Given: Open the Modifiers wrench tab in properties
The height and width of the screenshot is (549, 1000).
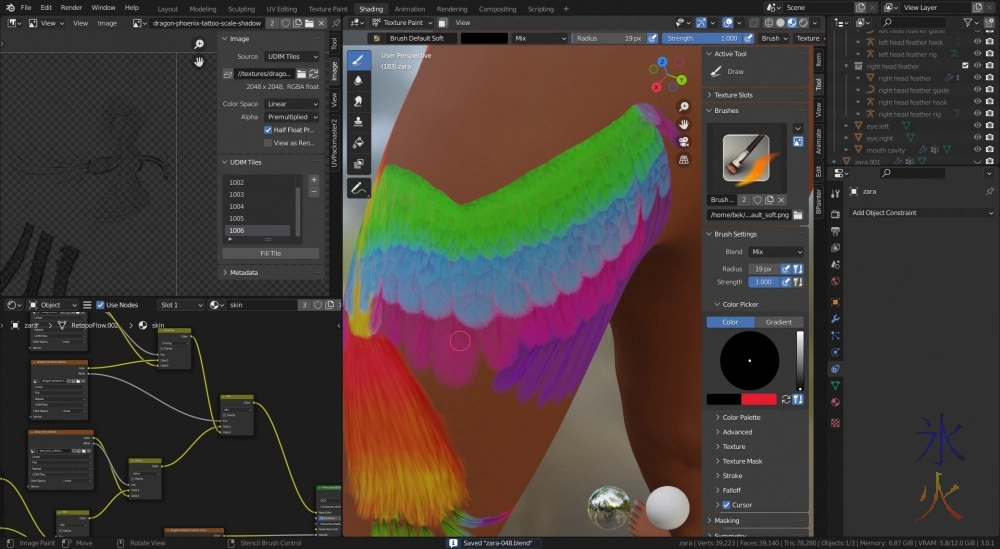Looking at the screenshot, I should pos(835,318).
